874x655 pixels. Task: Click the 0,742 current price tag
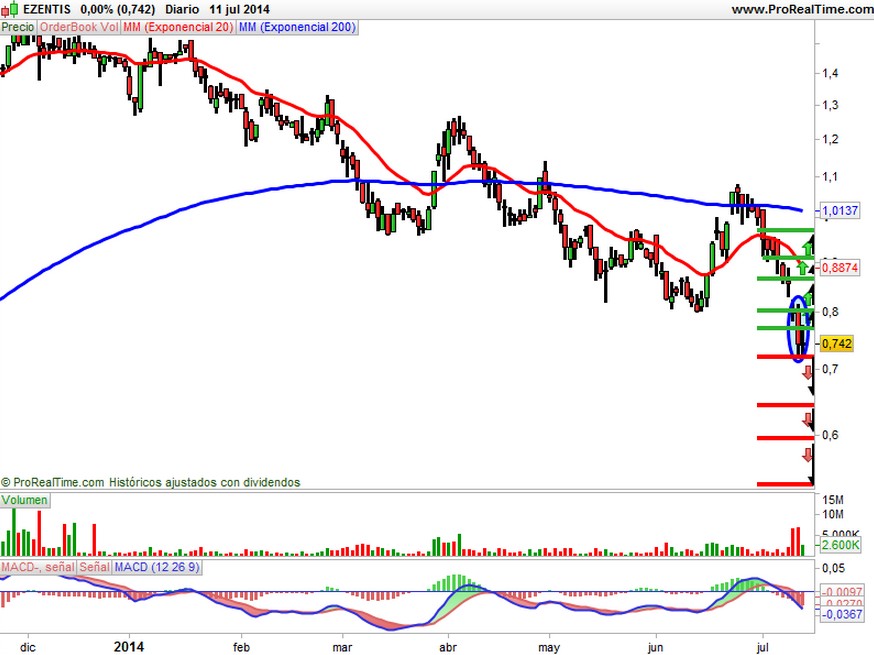tap(837, 343)
